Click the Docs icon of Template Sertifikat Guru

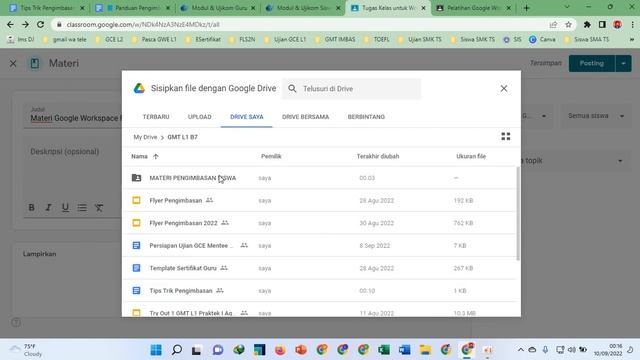pos(136,268)
